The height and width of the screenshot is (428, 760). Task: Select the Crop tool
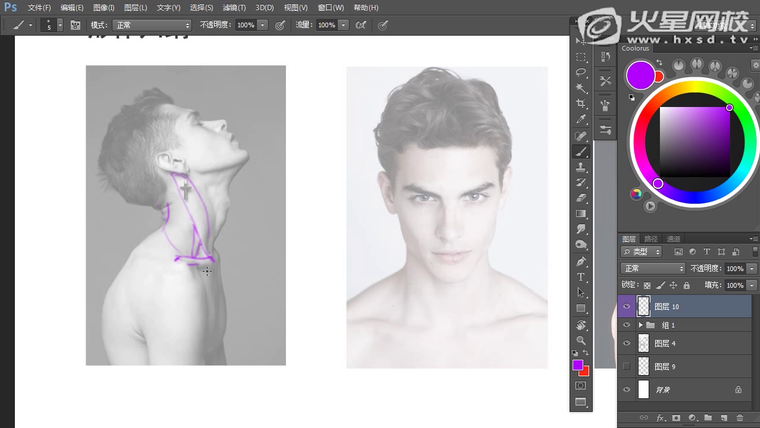[x=581, y=104]
